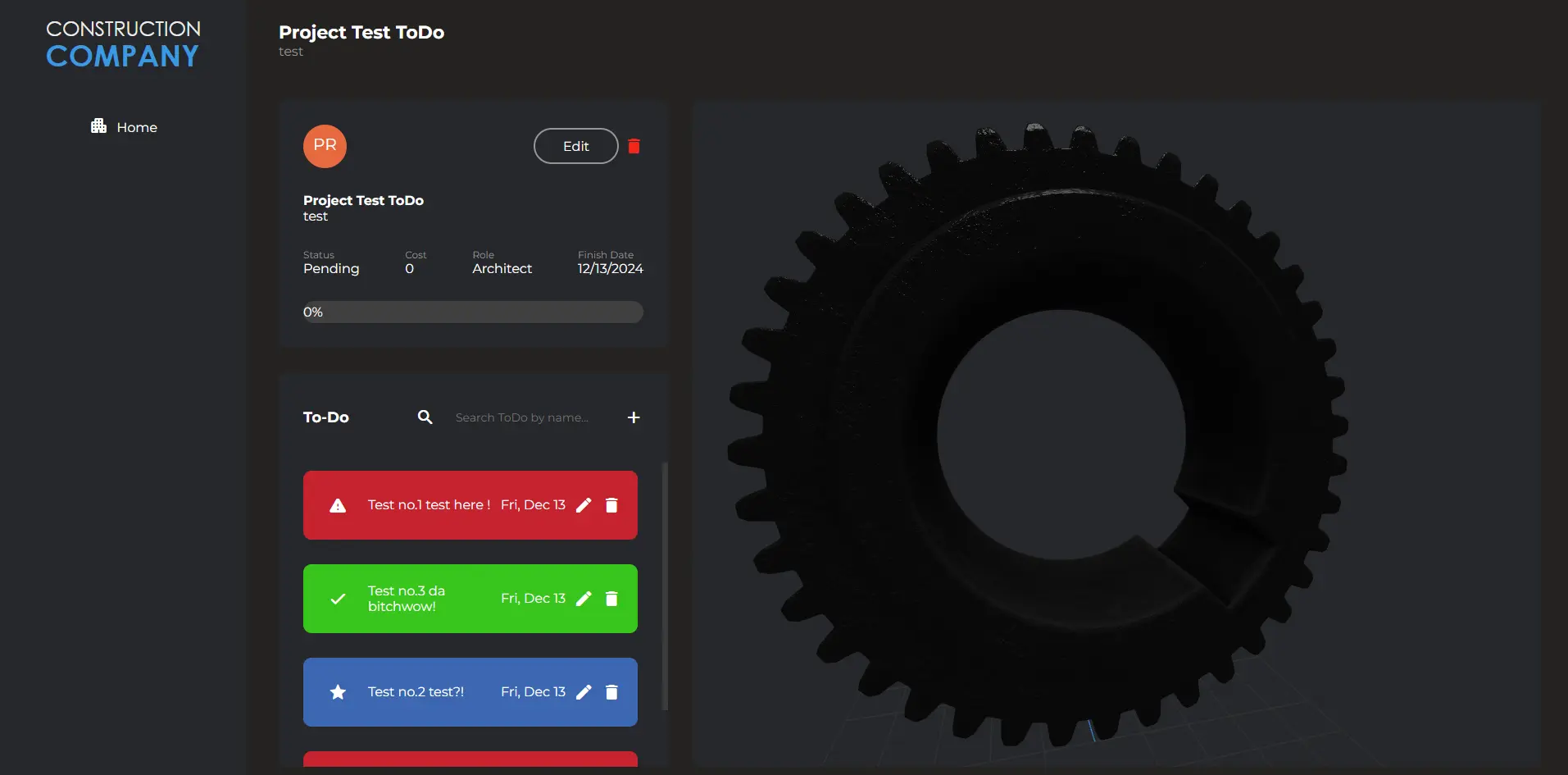Click the ToDo search magnifier icon
The image size is (1568, 775).
[x=425, y=417]
